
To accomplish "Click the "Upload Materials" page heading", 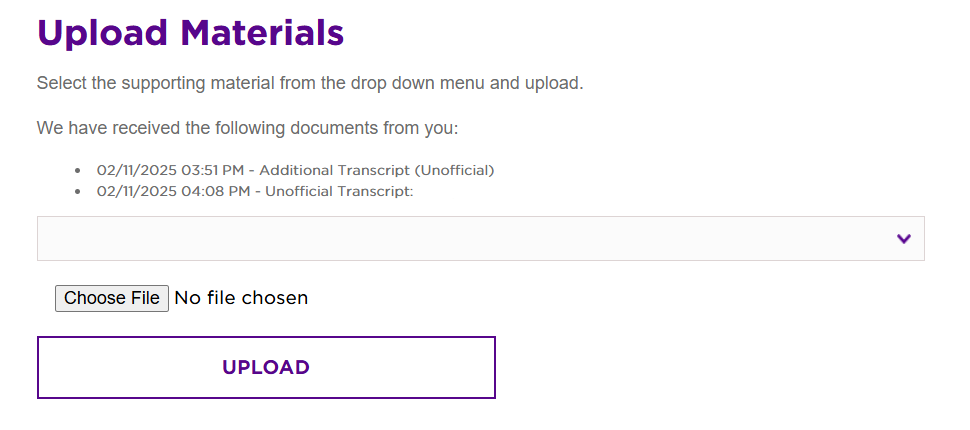I will click(190, 34).
